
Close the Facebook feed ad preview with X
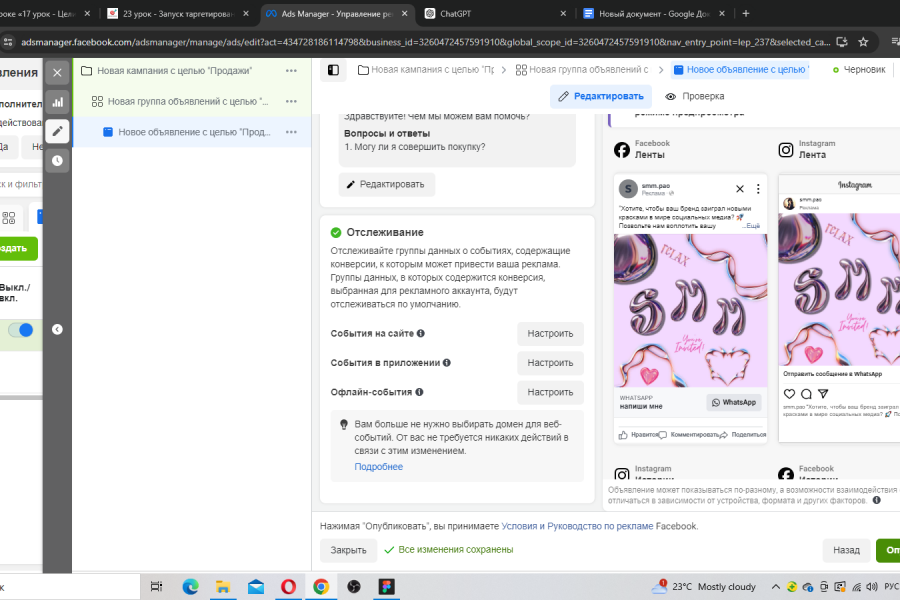740,189
